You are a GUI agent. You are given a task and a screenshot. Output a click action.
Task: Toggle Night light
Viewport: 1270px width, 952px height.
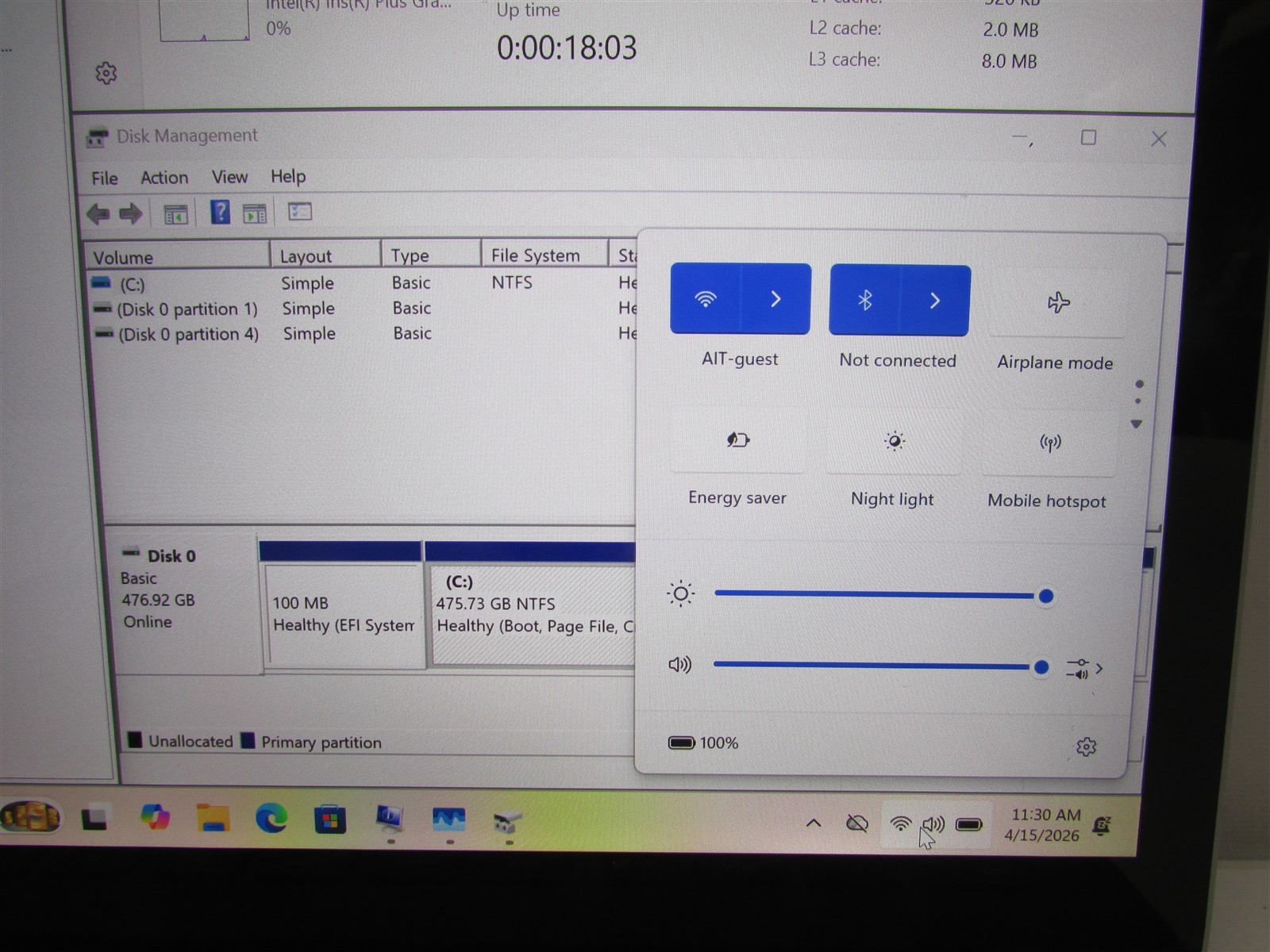(x=894, y=441)
